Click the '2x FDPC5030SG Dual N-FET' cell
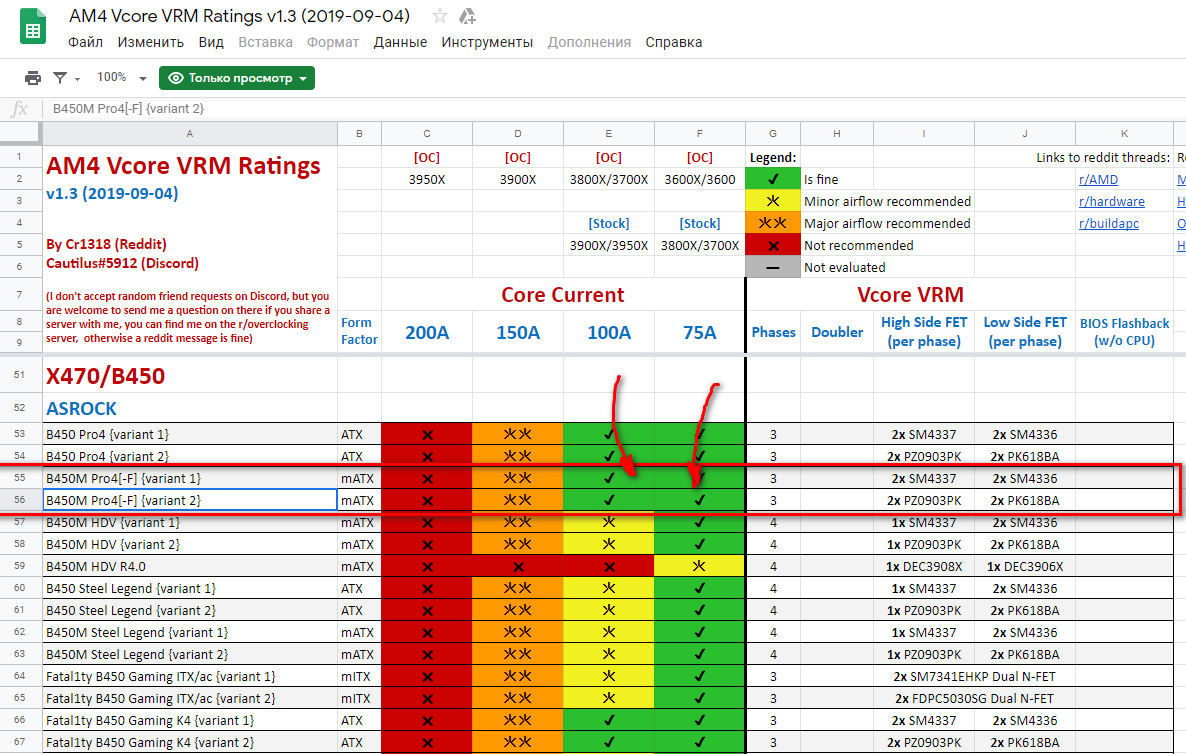 pyautogui.click(x=974, y=698)
